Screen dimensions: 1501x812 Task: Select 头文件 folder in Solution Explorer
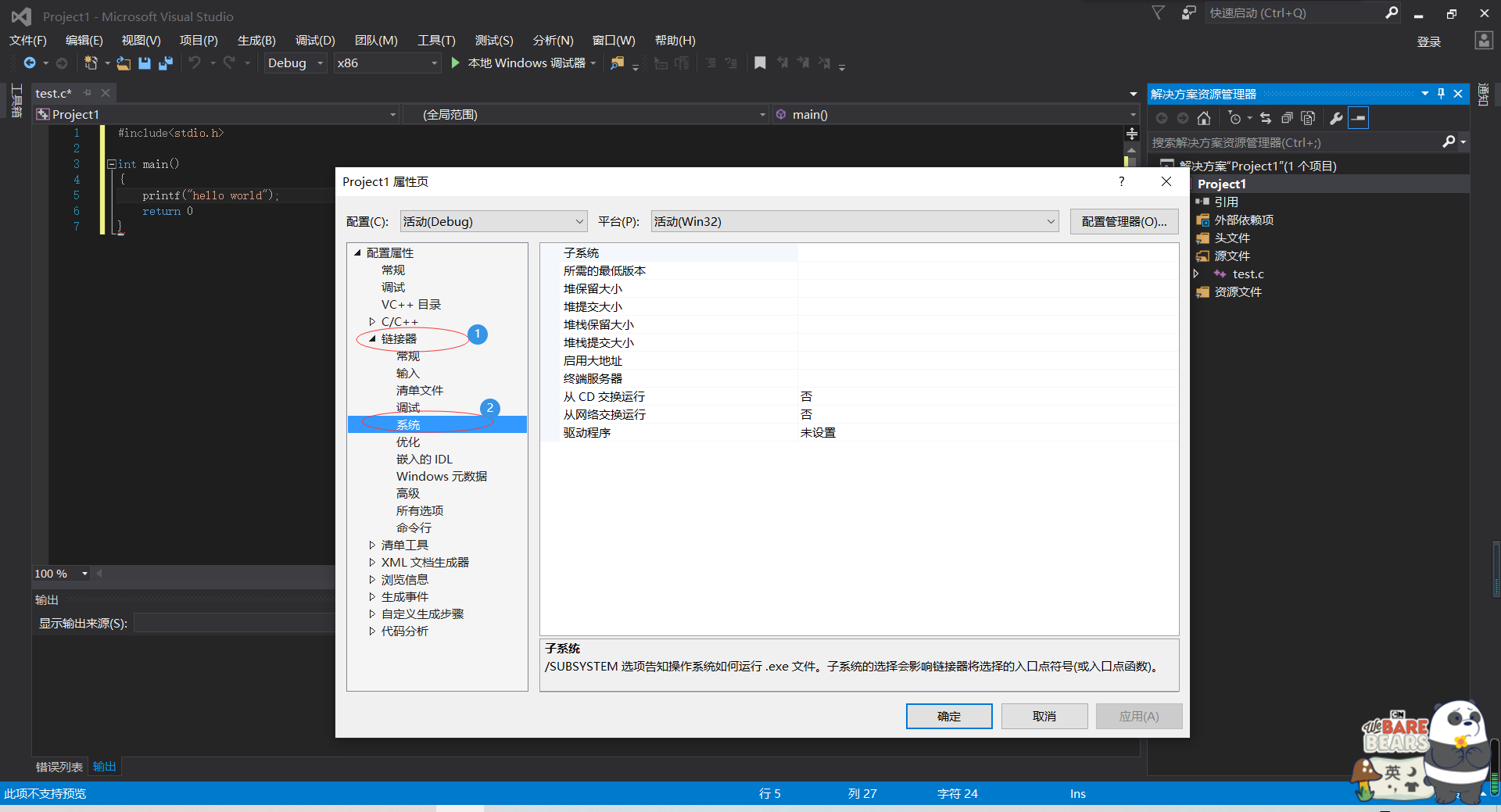(x=1232, y=238)
